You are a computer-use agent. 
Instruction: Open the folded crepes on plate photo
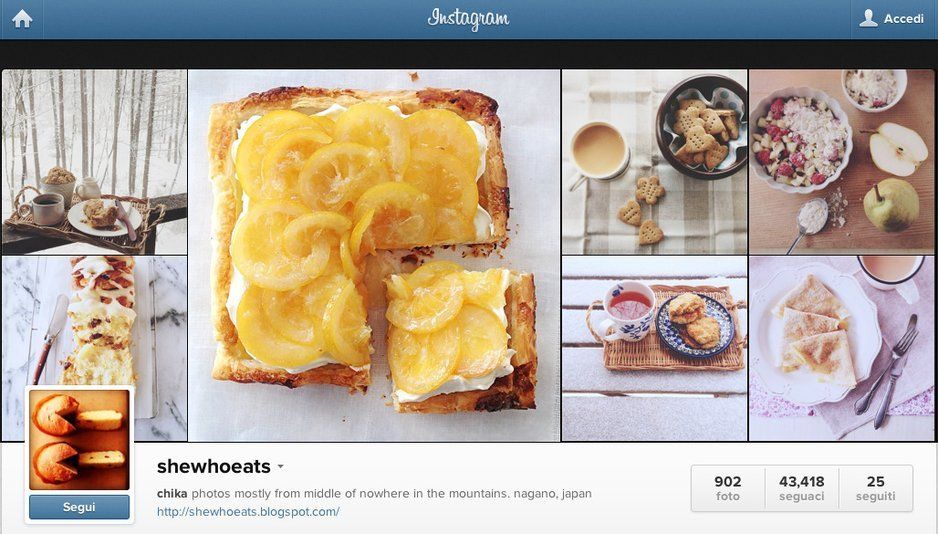click(x=841, y=349)
